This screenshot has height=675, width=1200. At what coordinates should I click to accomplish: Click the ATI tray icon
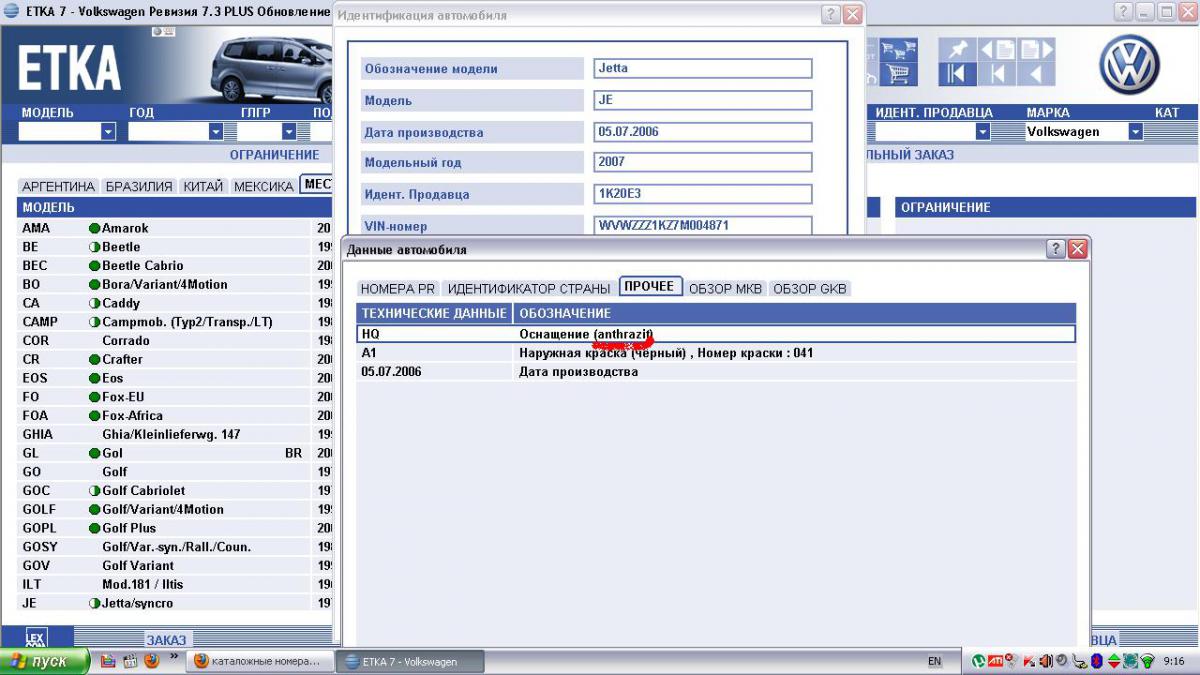[x=996, y=661]
